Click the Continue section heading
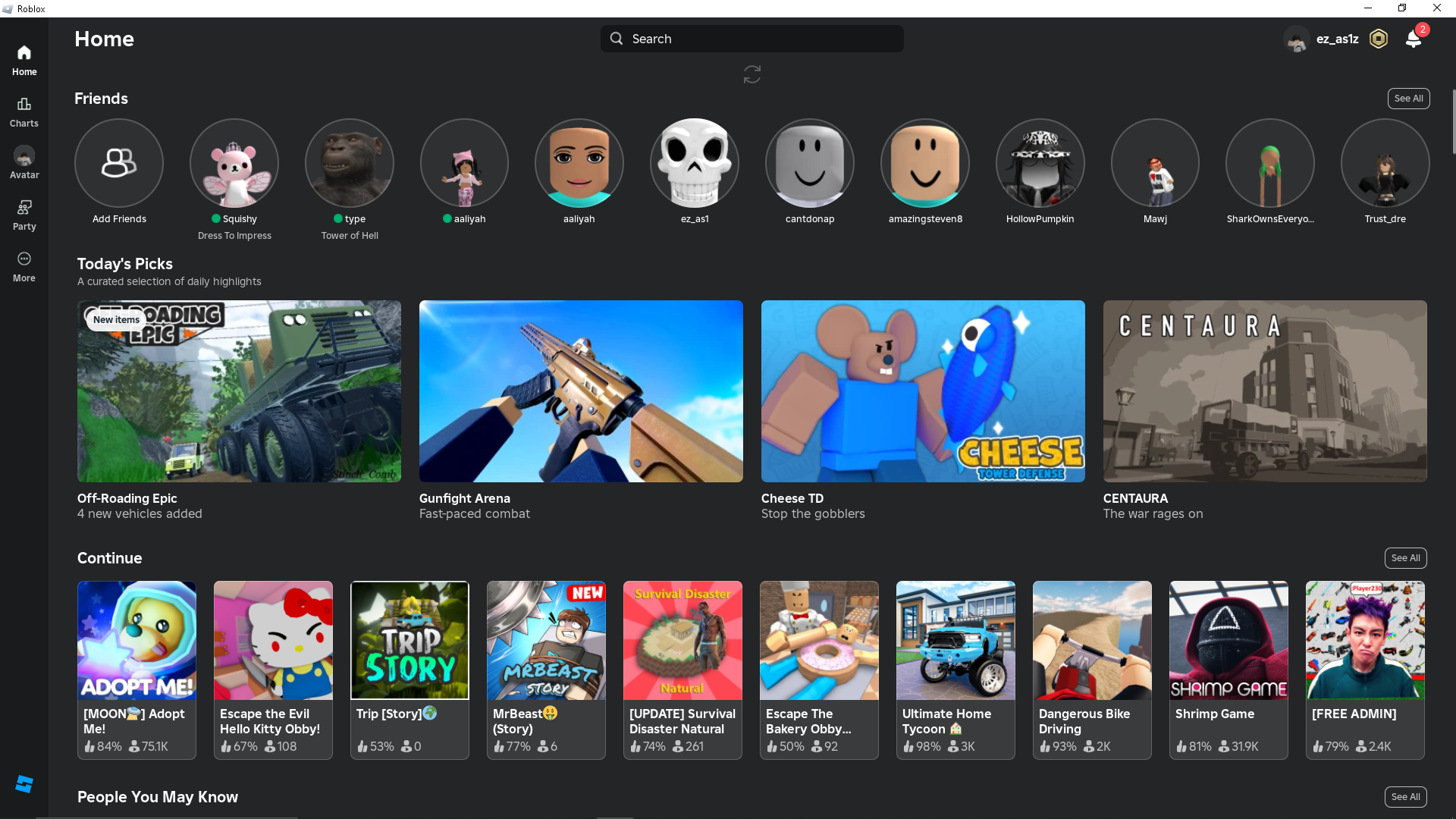This screenshot has width=1456, height=819. coord(110,558)
